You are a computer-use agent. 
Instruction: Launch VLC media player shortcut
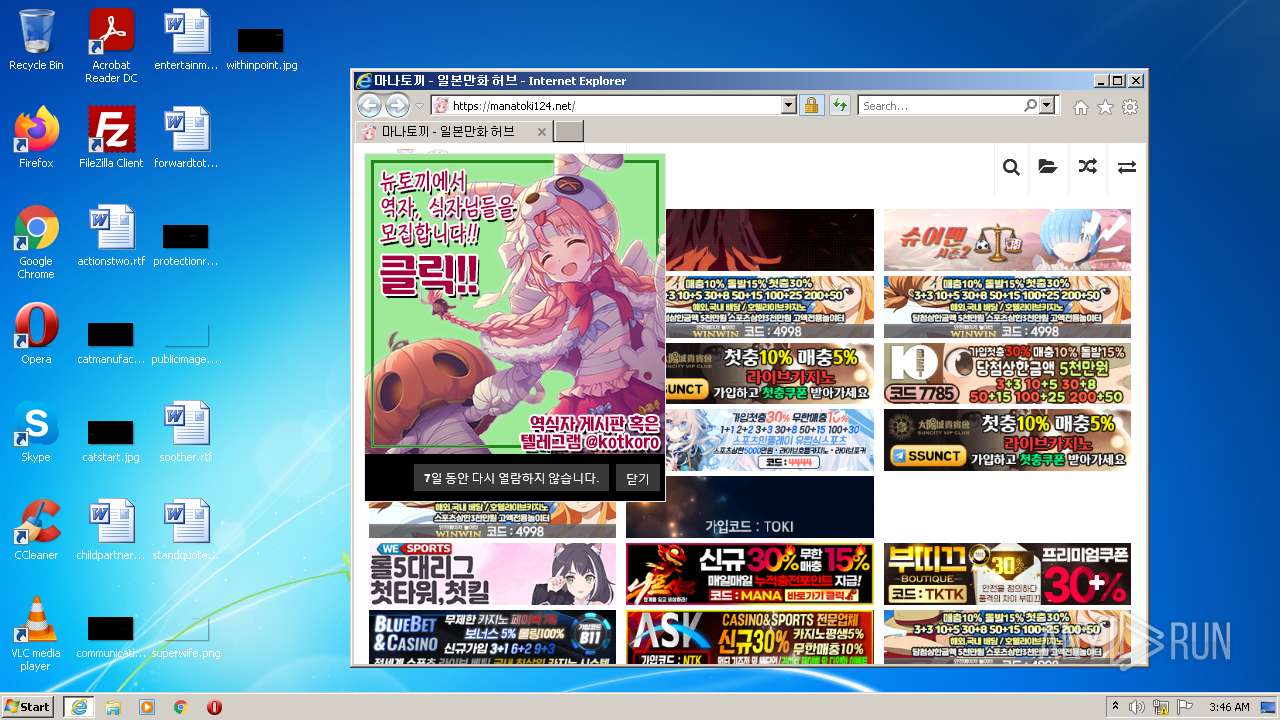click(36, 634)
